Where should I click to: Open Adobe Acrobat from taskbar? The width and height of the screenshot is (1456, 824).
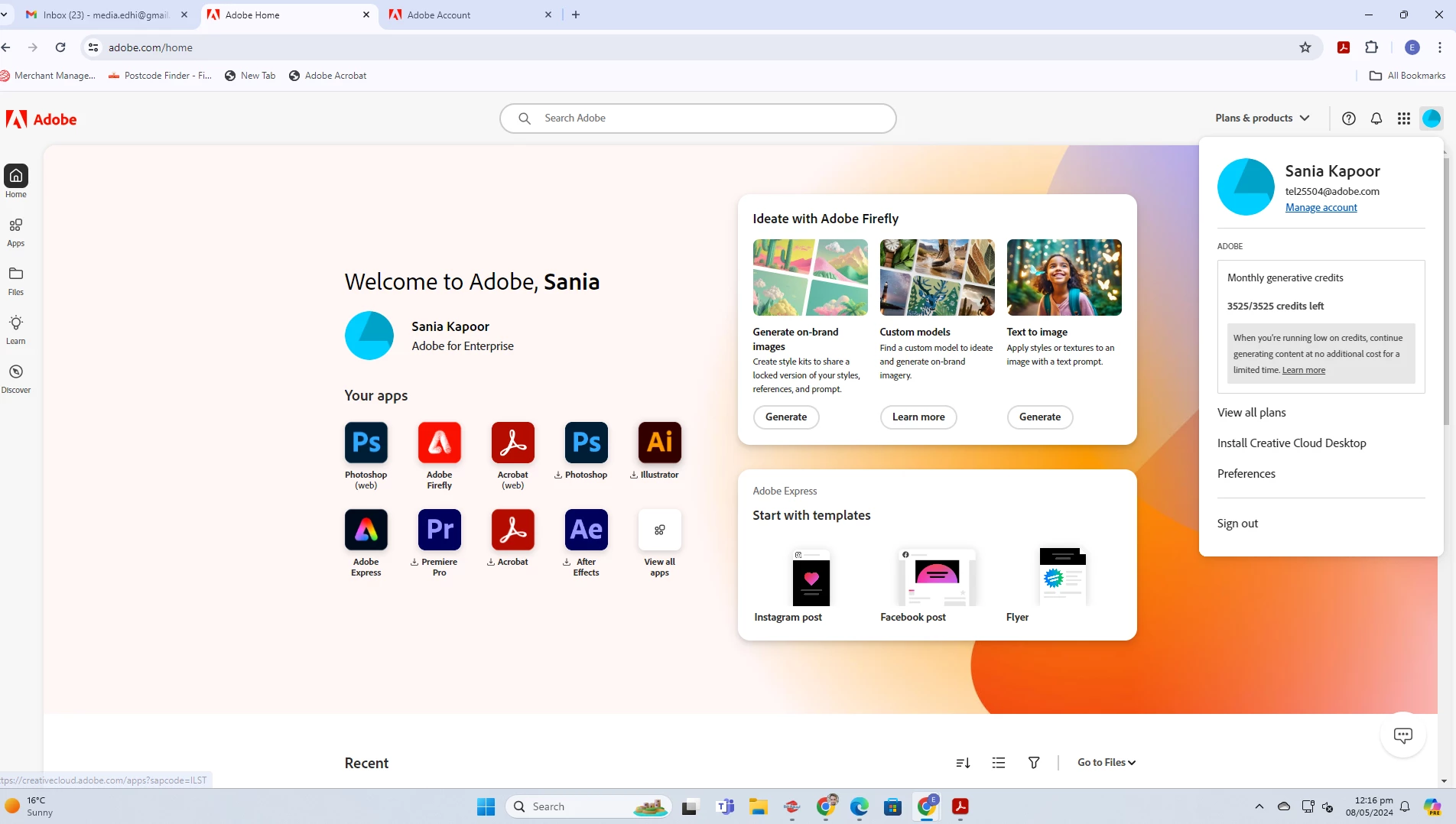[960, 806]
